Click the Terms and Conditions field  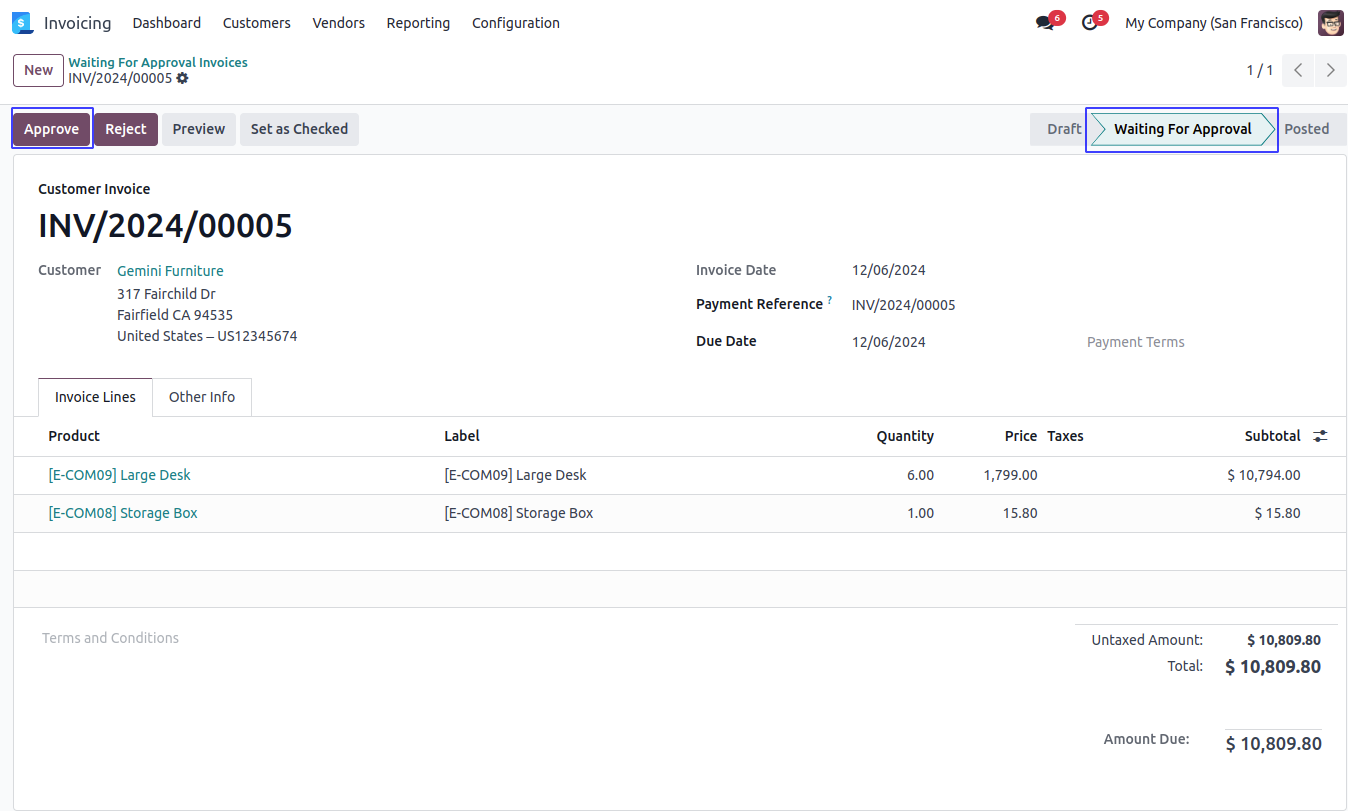coord(110,638)
